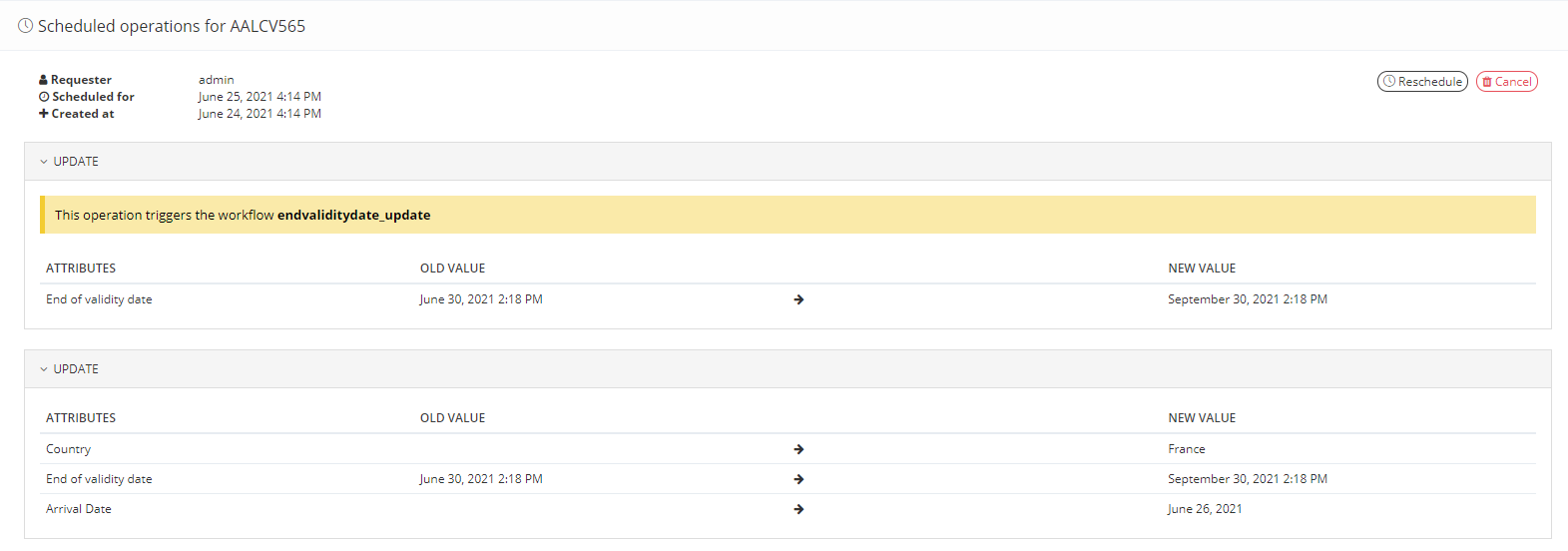This screenshot has width=1568, height=551.
Task: Collapse the first UPDATE section
Action: coord(44,162)
